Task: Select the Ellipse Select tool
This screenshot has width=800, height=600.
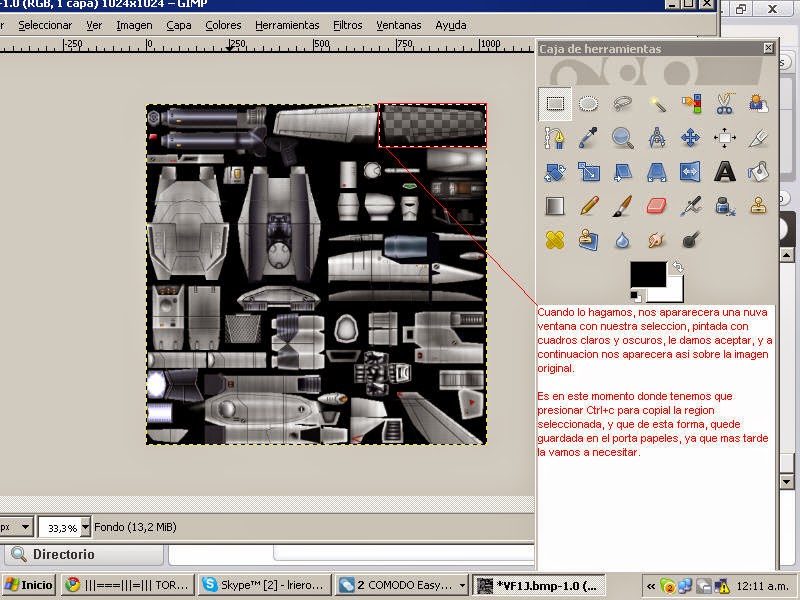Action: click(588, 104)
